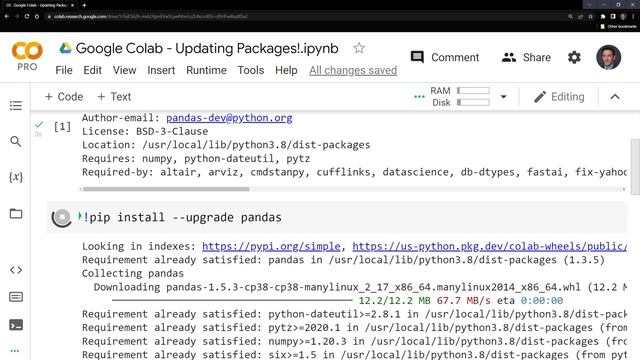640x360 pixels.
Task: Open browser extensions puzzle icon
Action: tap(603, 17)
